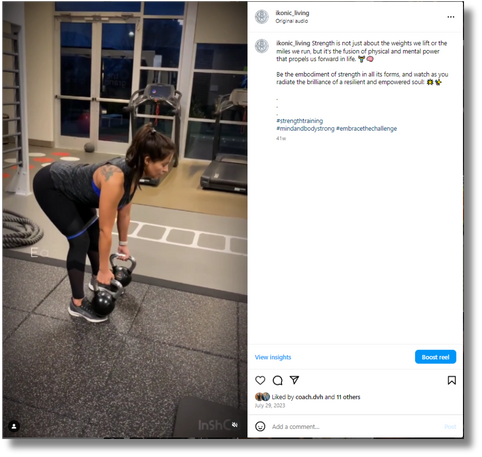Click profile avatar beside the caption
482x457 pixels.
tap(262, 46)
